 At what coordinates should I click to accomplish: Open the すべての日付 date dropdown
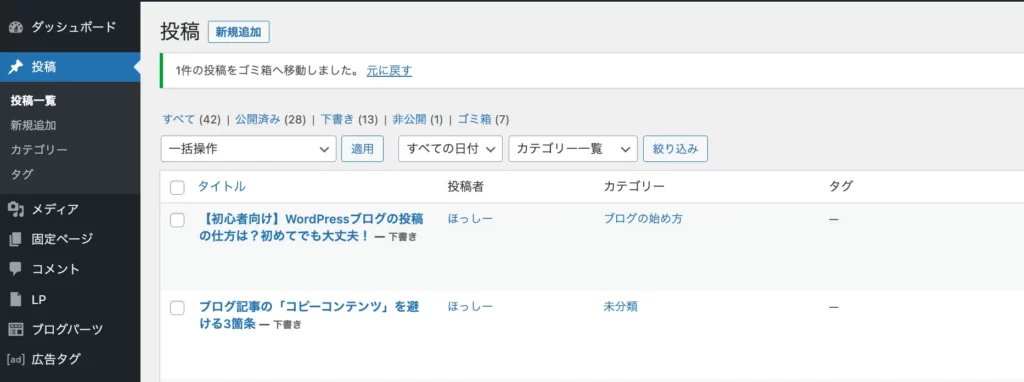pyautogui.click(x=450, y=149)
